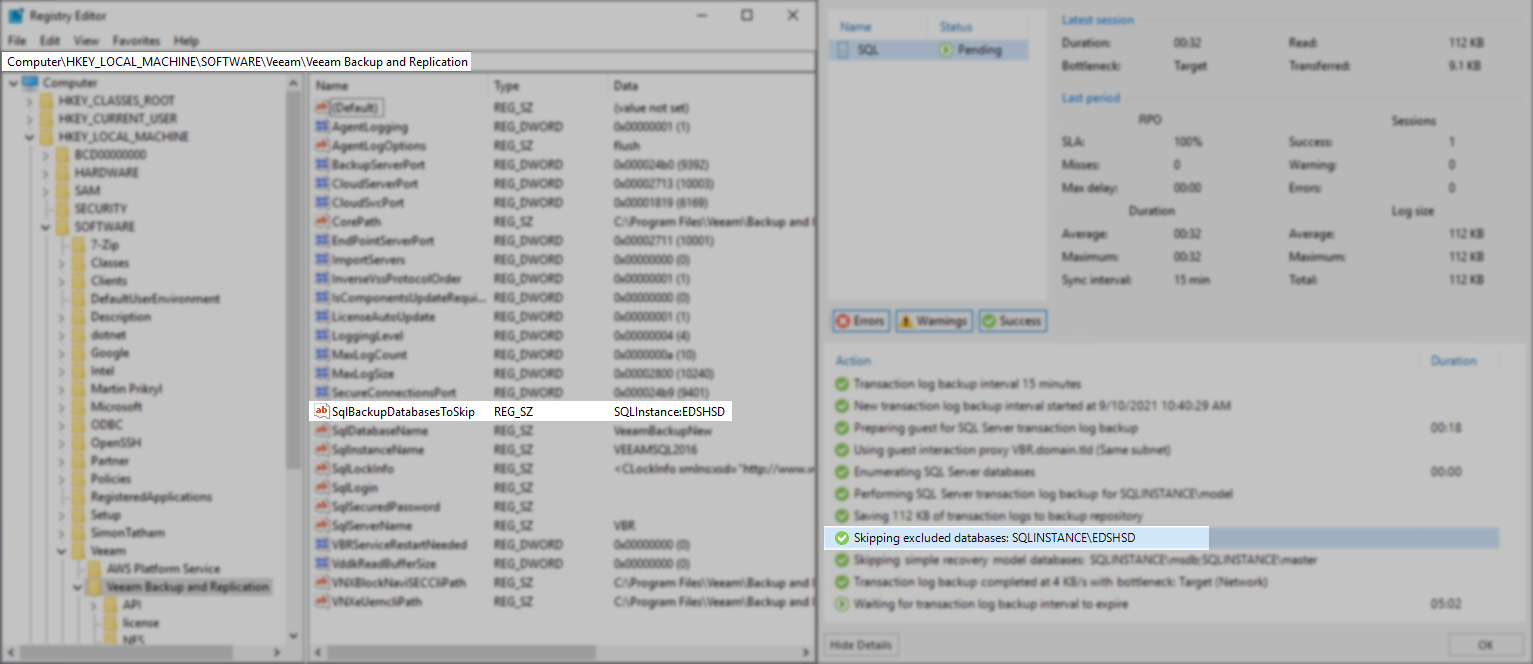Click the AgentLogging DWORD value icon

[322, 127]
